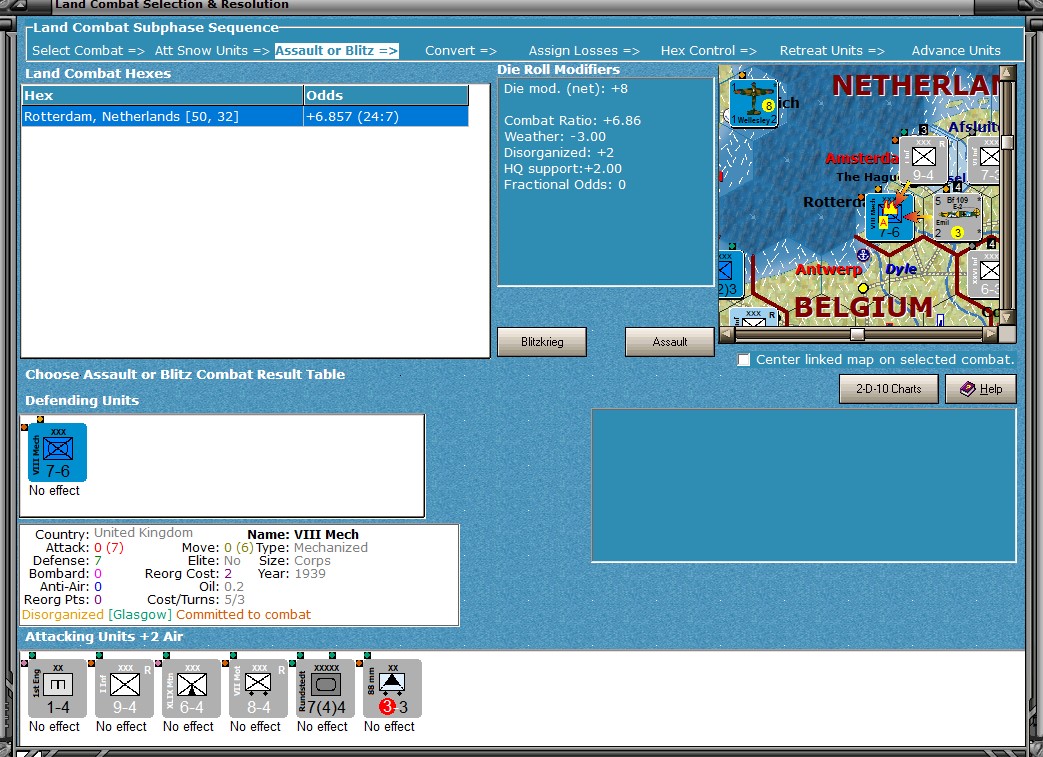This screenshot has height=757, width=1043.
Task: Select the Assault or Blitz subphase
Action: point(337,51)
